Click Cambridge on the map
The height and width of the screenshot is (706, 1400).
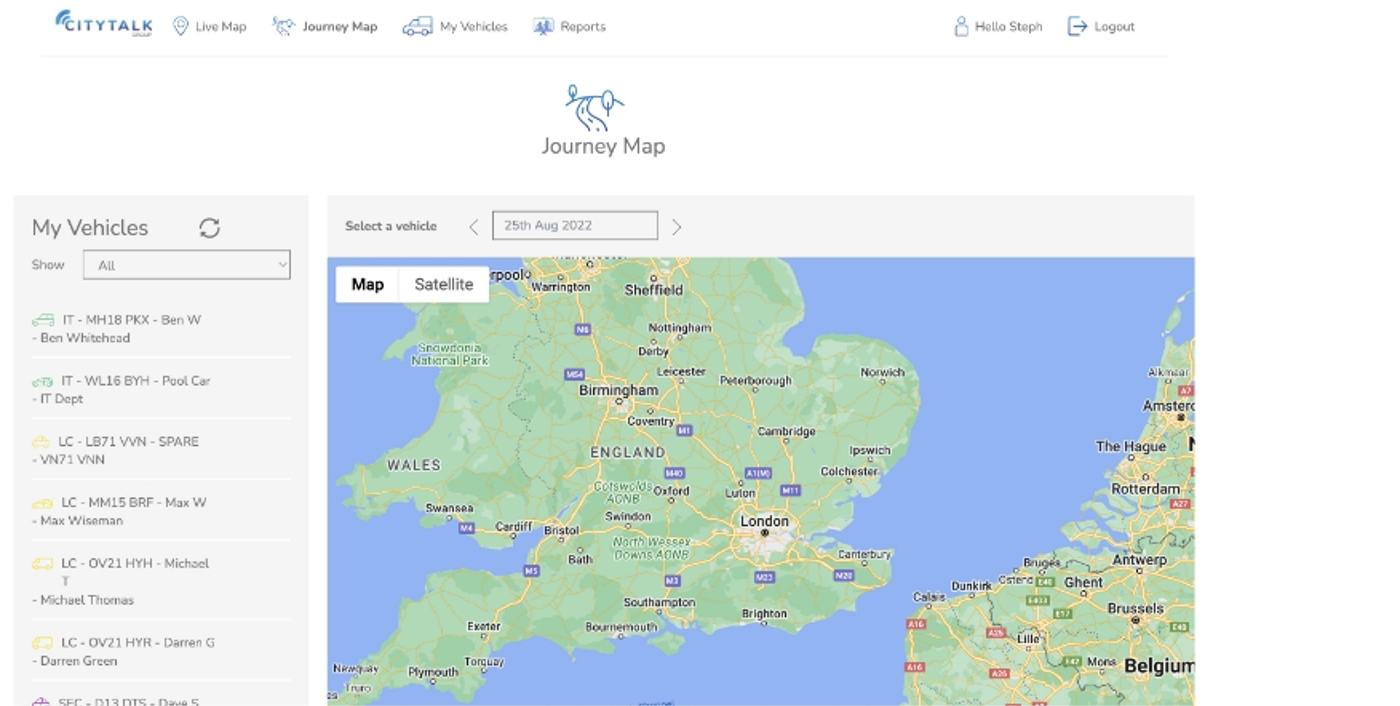click(x=787, y=432)
